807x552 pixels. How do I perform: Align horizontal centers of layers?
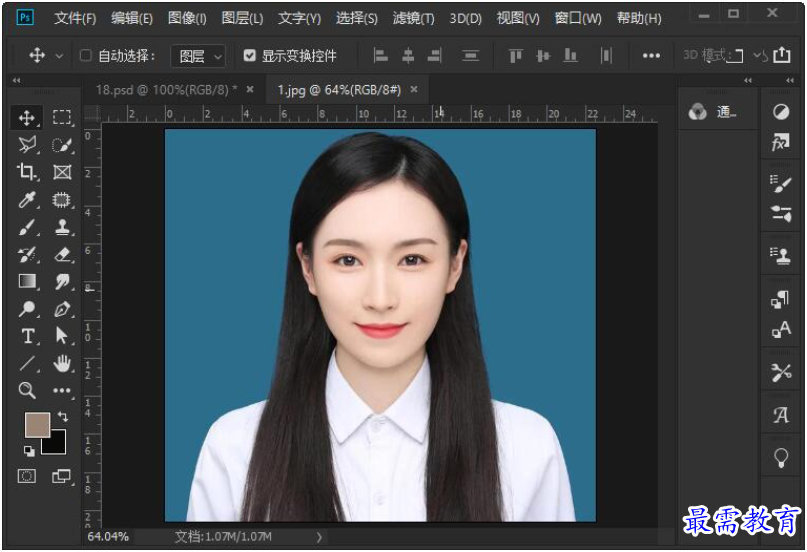(x=408, y=55)
